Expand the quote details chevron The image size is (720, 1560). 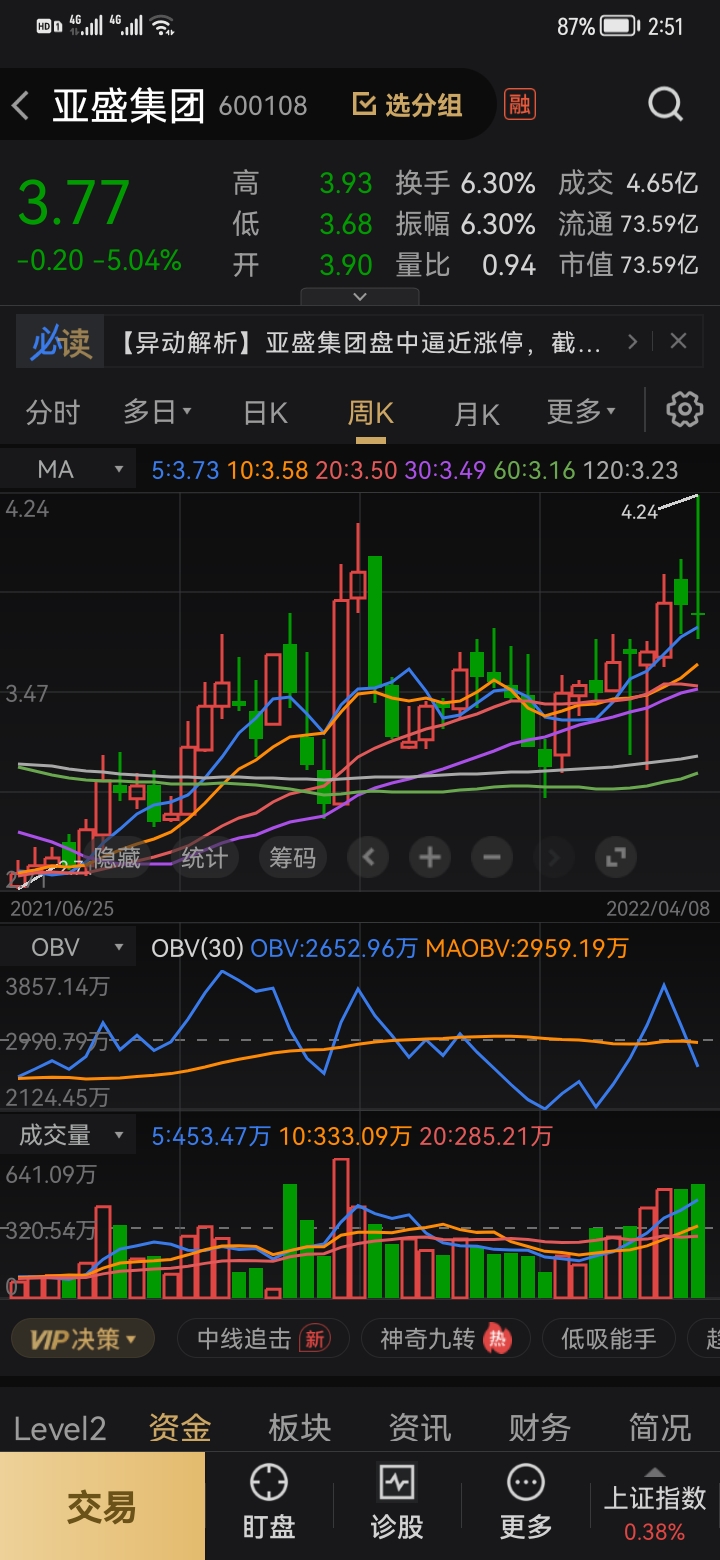(x=360, y=296)
